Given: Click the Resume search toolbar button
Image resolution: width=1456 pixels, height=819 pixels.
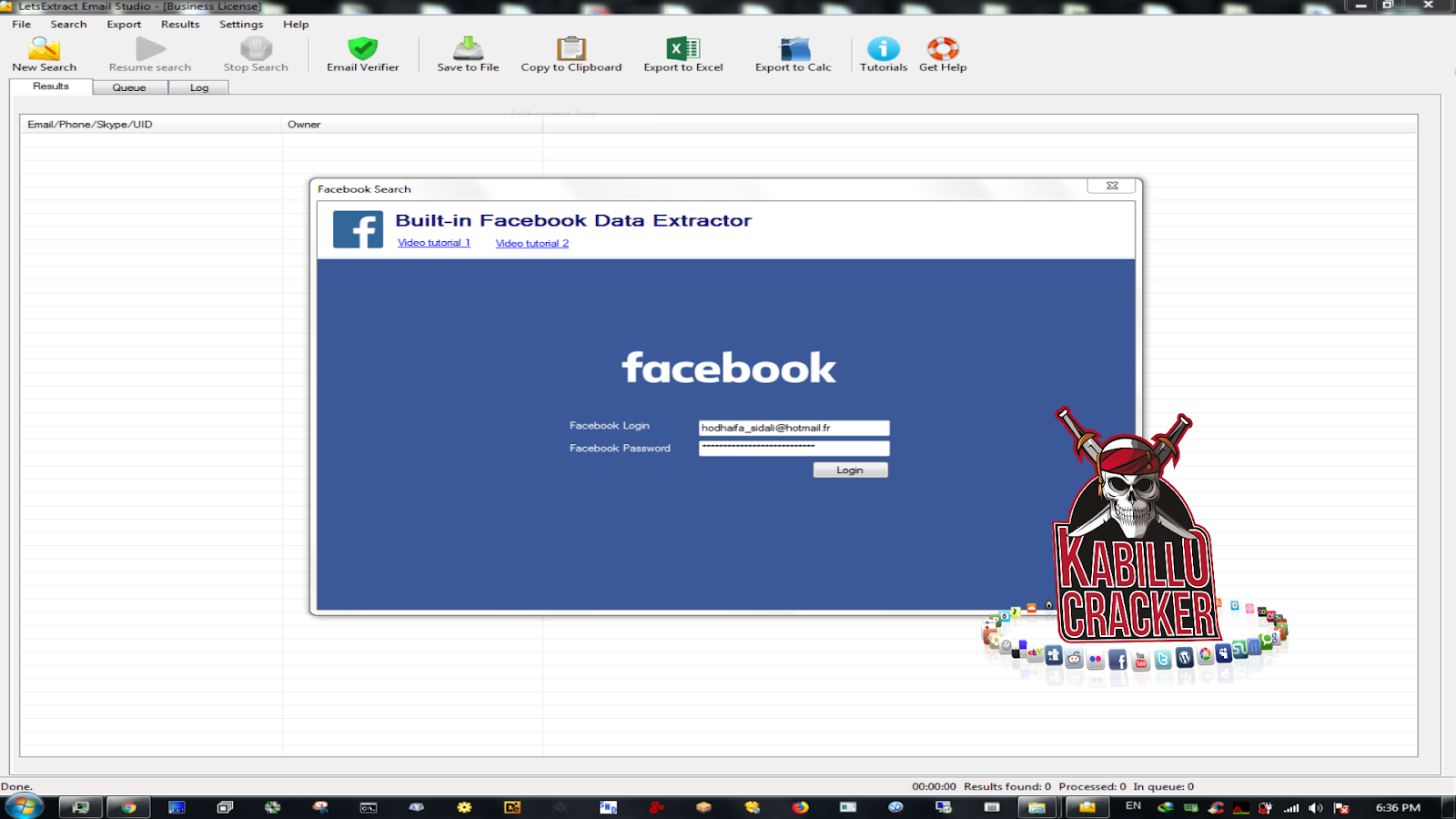Looking at the screenshot, I should pyautogui.click(x=150, y=54).
